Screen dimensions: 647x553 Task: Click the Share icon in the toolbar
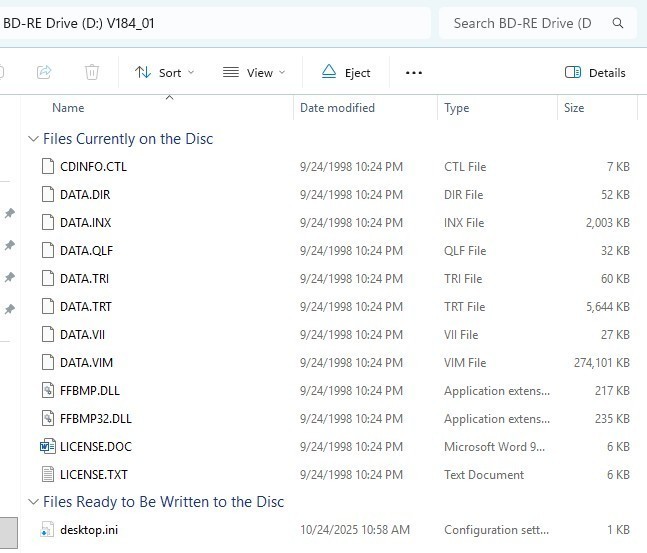pos(44,72)
